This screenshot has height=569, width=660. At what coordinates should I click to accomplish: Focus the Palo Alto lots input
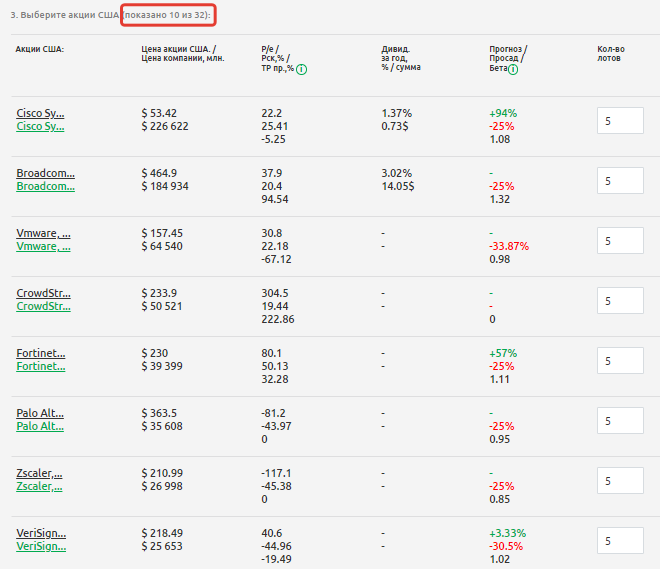click(x=620, y=421)
